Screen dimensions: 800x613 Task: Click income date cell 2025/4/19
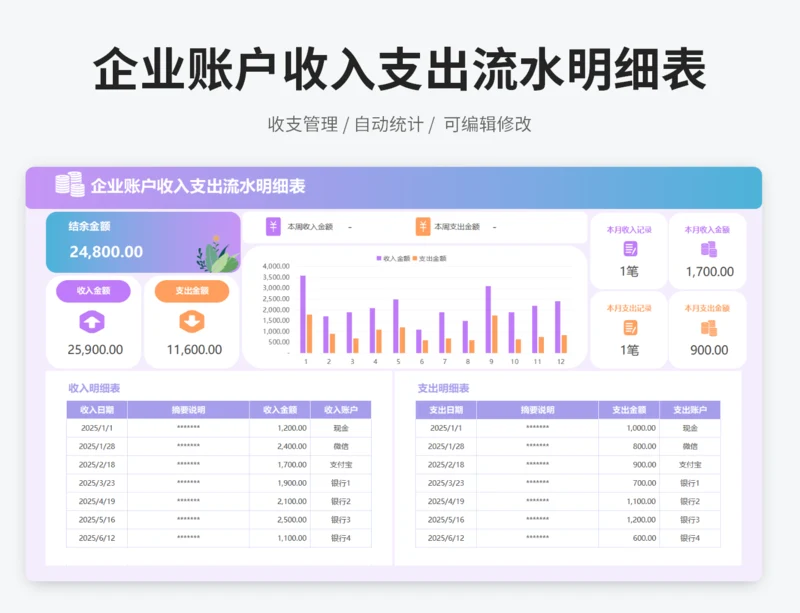(97, 501)
